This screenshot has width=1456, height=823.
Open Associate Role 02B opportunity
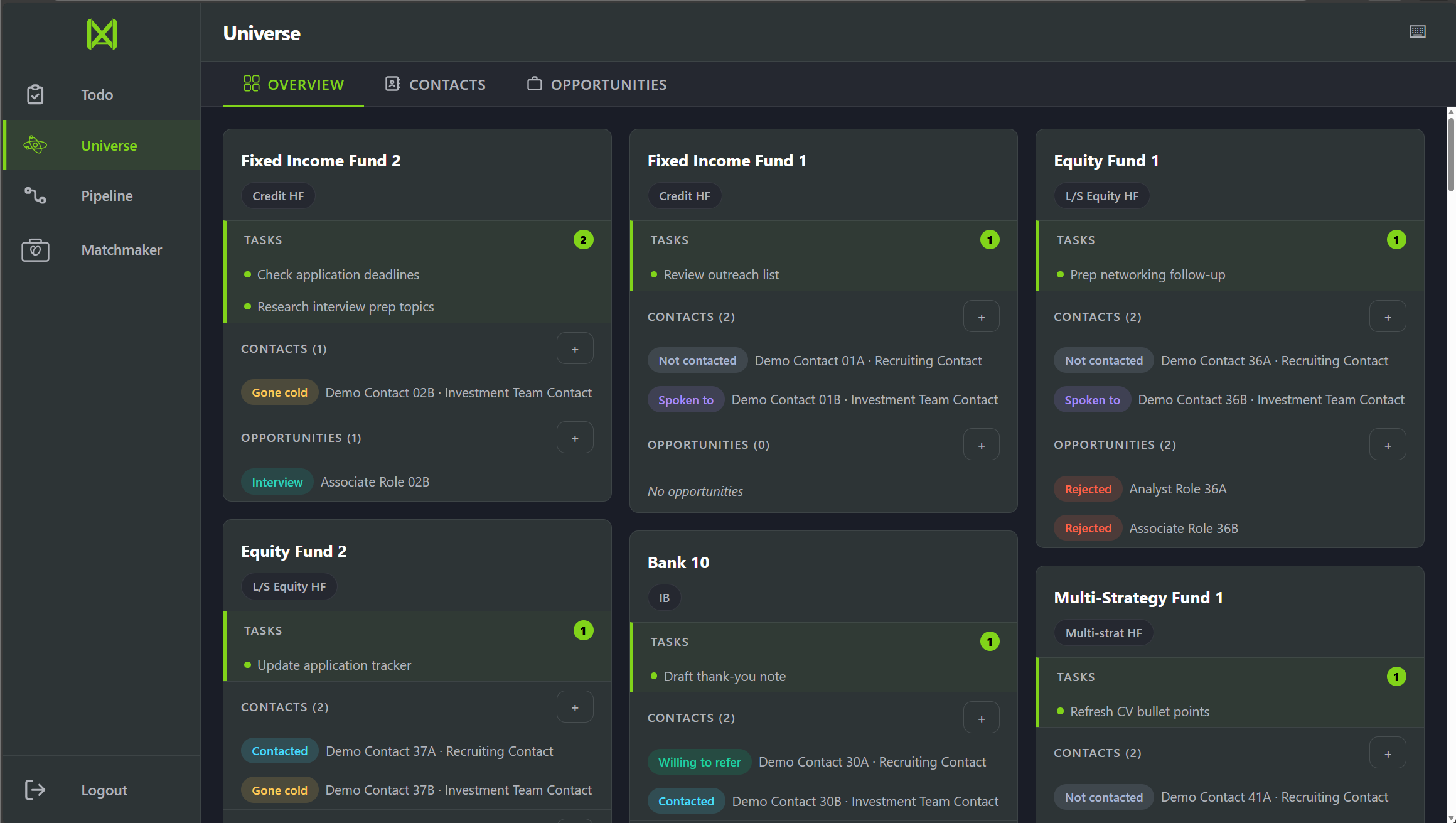pyautogui.click(x=375, y=482)
